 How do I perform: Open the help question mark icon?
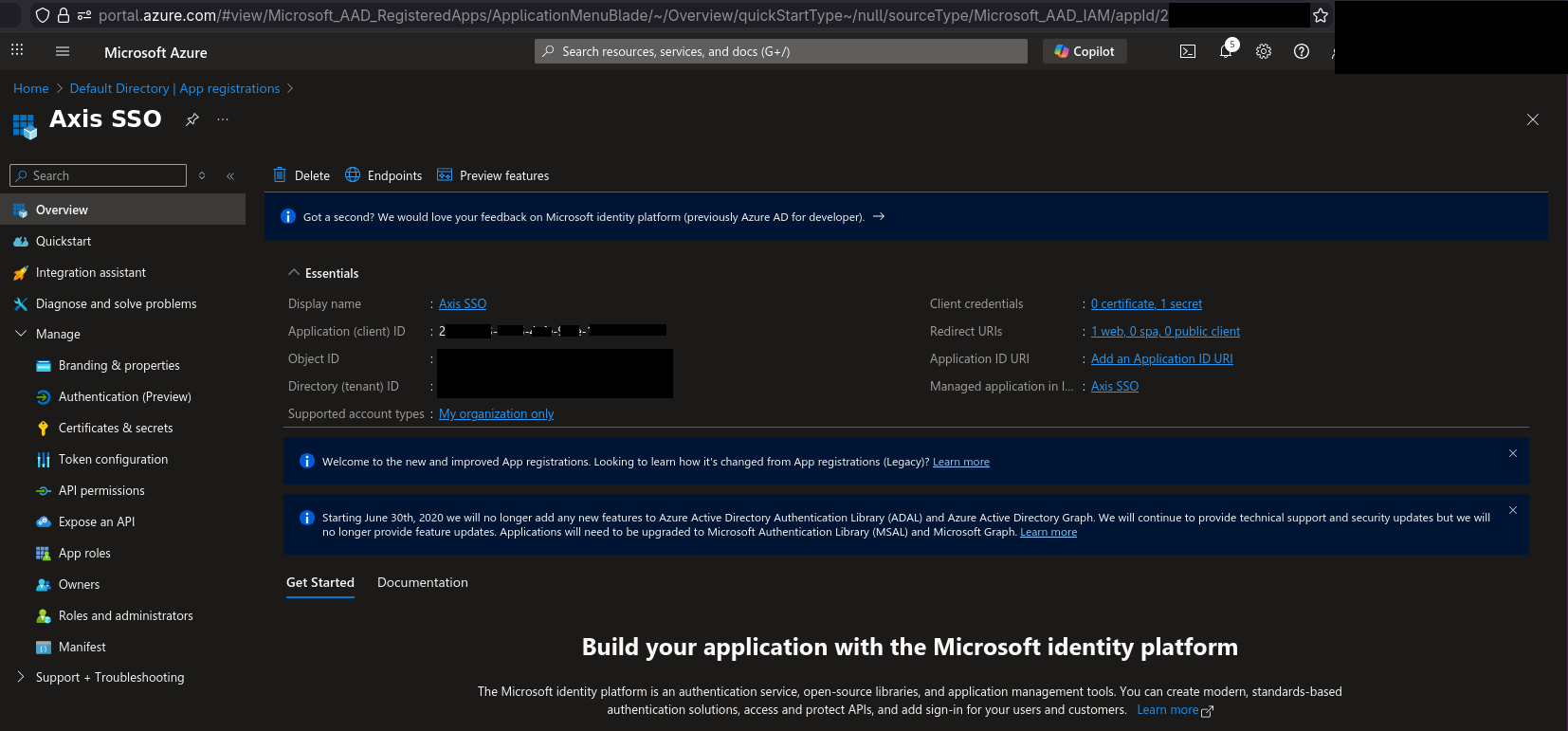(1302, 51)
